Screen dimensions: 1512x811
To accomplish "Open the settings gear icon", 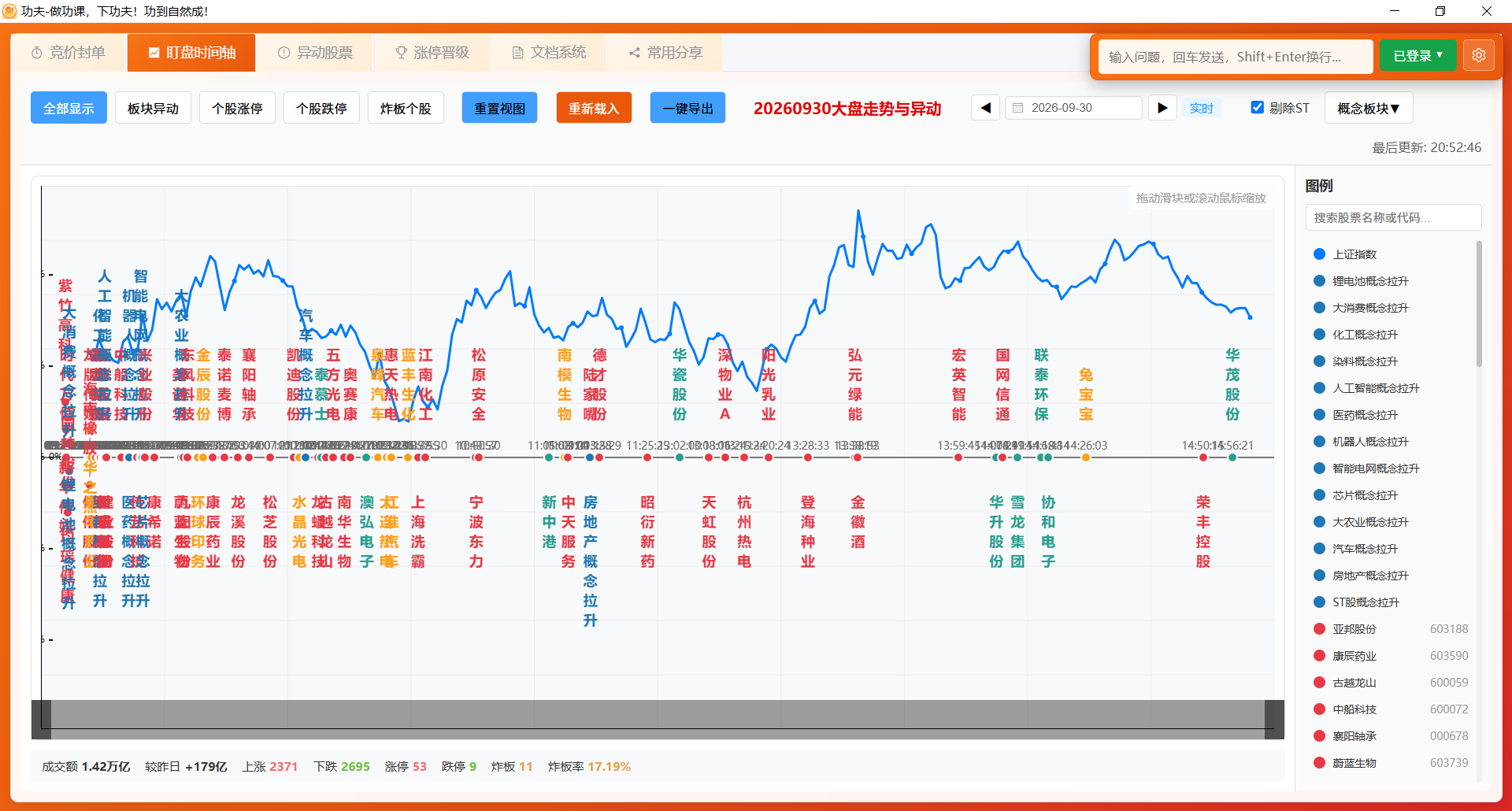I will click(x=1478, y=56).
